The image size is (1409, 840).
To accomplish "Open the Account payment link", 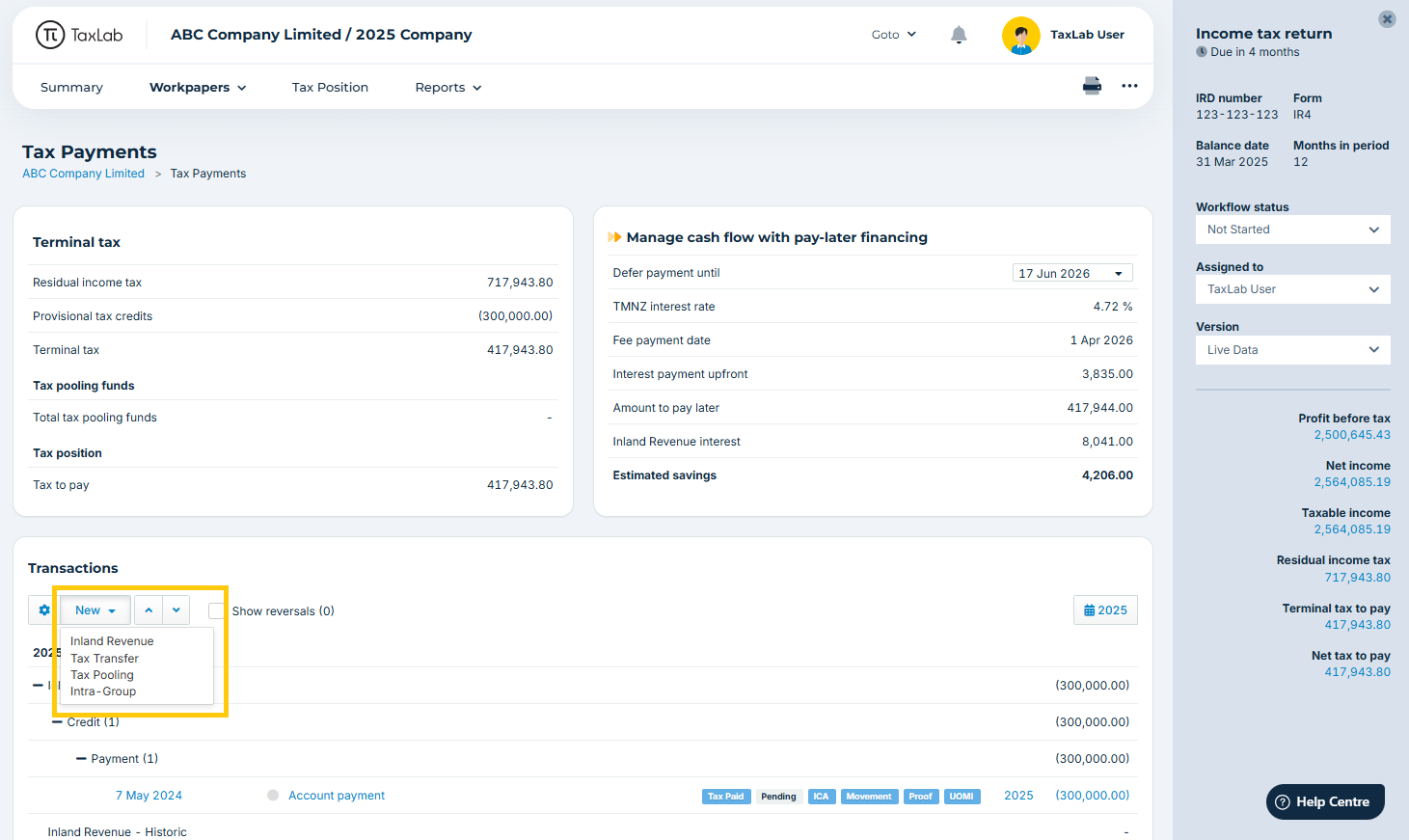I will 337,796.
